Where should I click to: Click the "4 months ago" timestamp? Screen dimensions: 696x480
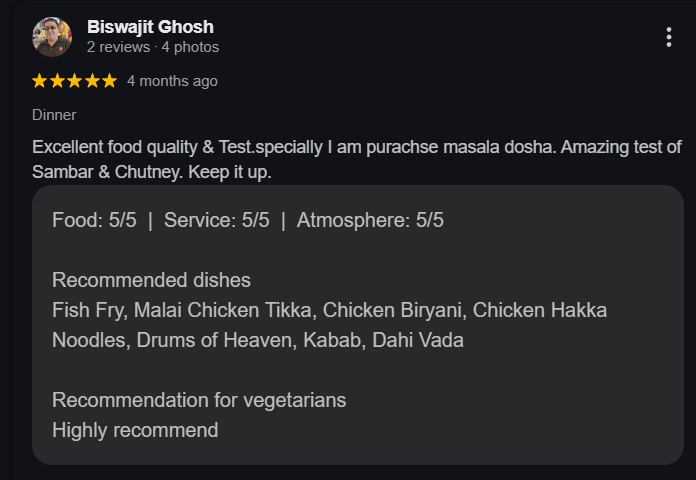(x=172, y=81)
